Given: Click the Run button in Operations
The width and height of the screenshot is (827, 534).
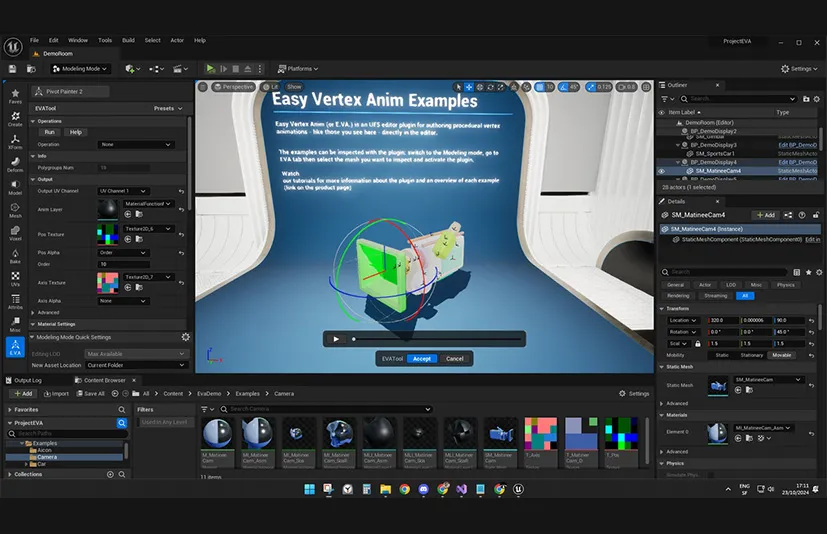Looking at the screenshot, I should [50, 132].
